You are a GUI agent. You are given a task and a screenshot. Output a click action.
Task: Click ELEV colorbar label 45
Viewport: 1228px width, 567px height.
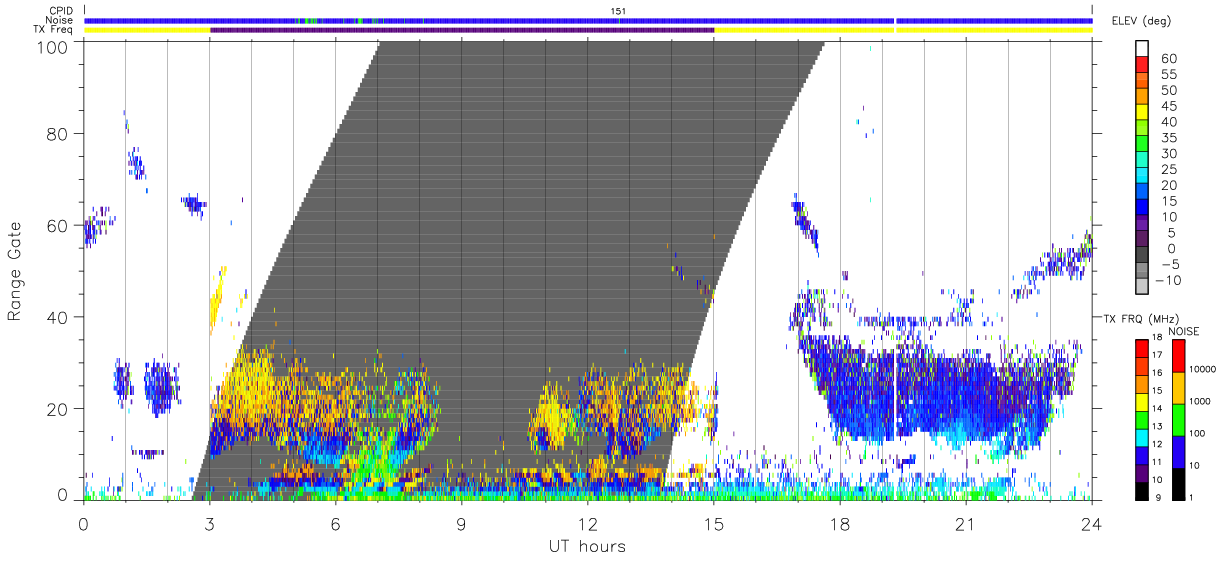pyautogui.click(x=1167, y=106)
